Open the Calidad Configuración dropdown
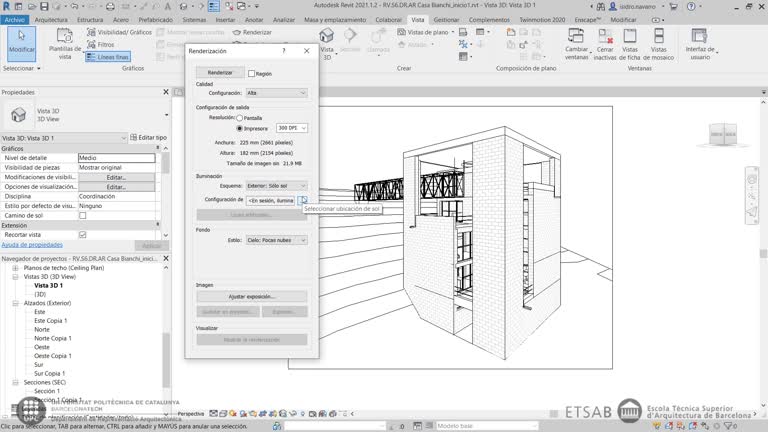The image size is (768, 432). click(276, 93)
